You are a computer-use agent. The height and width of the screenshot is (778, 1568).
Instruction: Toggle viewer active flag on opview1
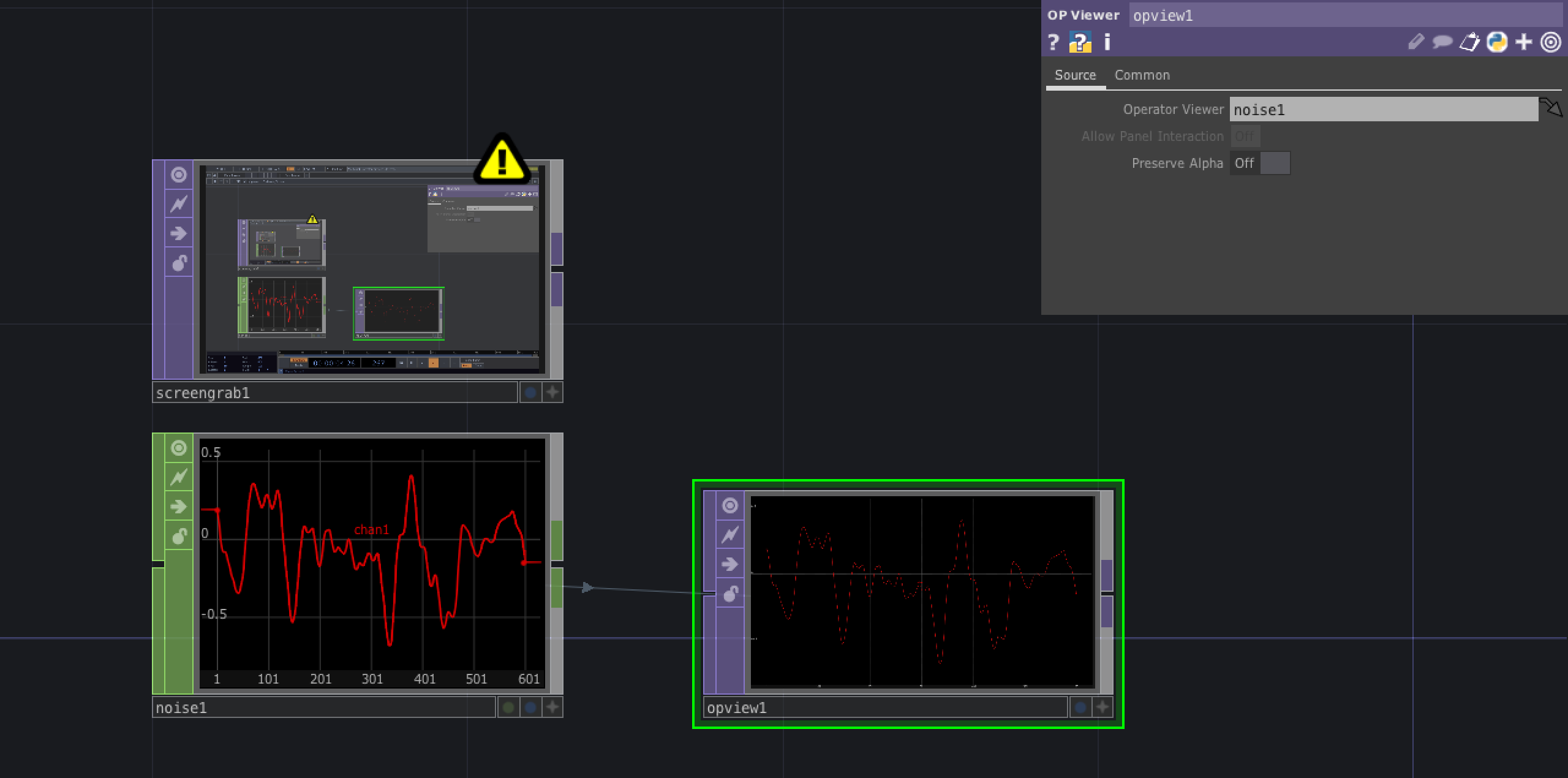[x=730, y=505]
